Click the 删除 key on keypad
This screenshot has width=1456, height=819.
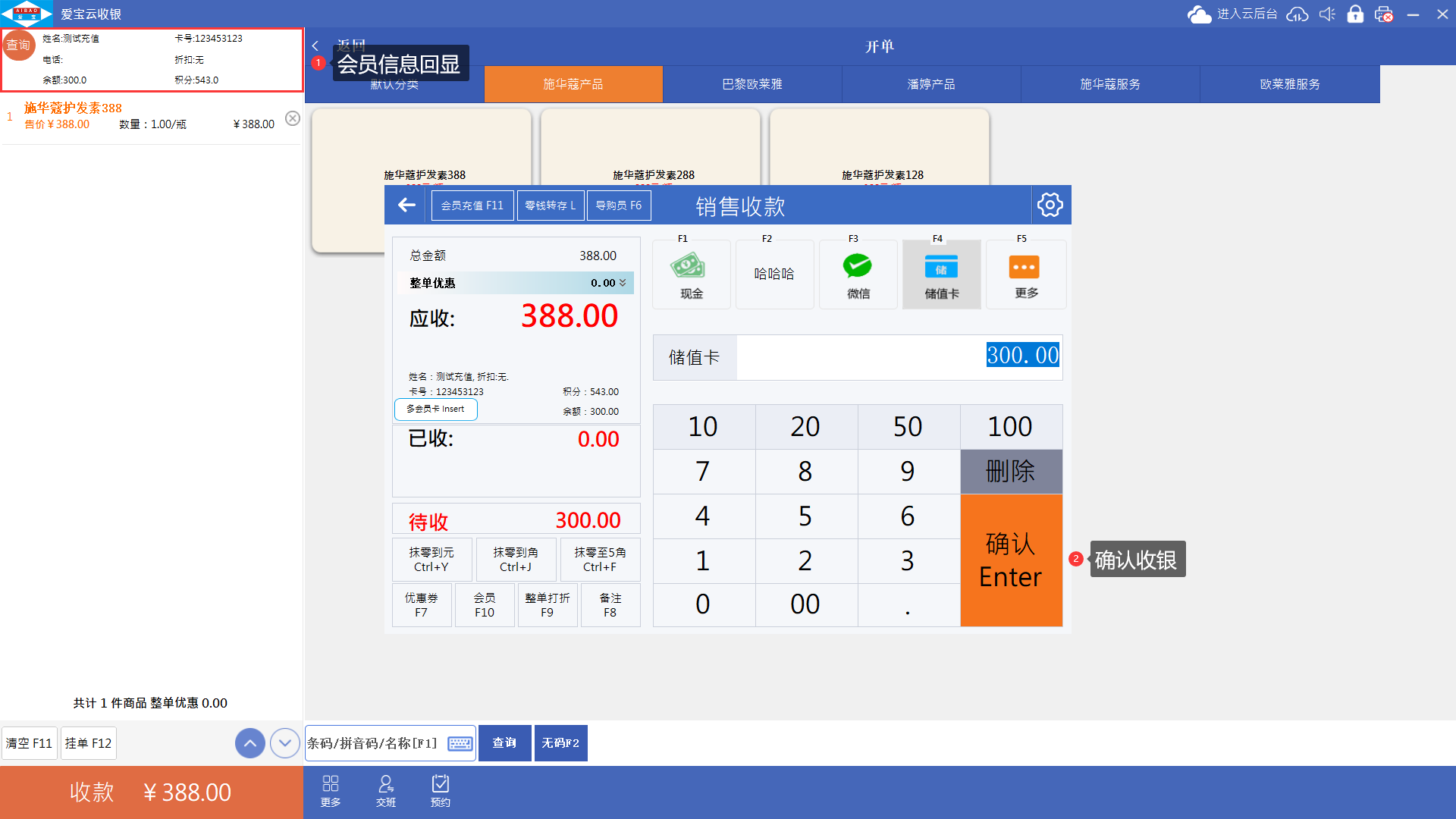[x=1011, y=472]
